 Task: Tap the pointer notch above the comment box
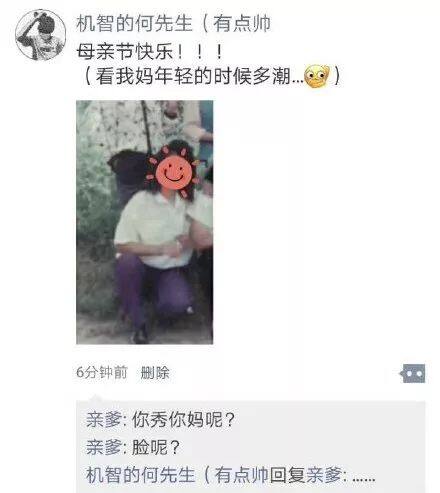(96, 397)
